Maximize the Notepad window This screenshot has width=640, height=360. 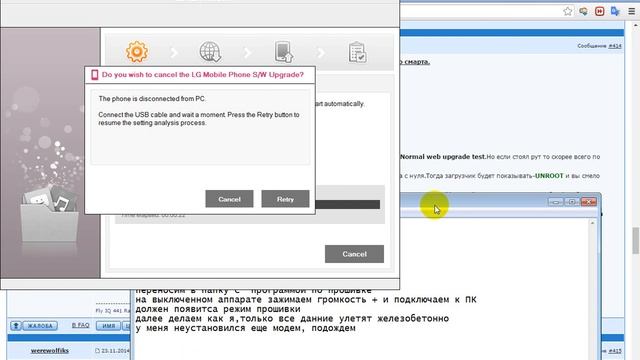click(571, 202)
